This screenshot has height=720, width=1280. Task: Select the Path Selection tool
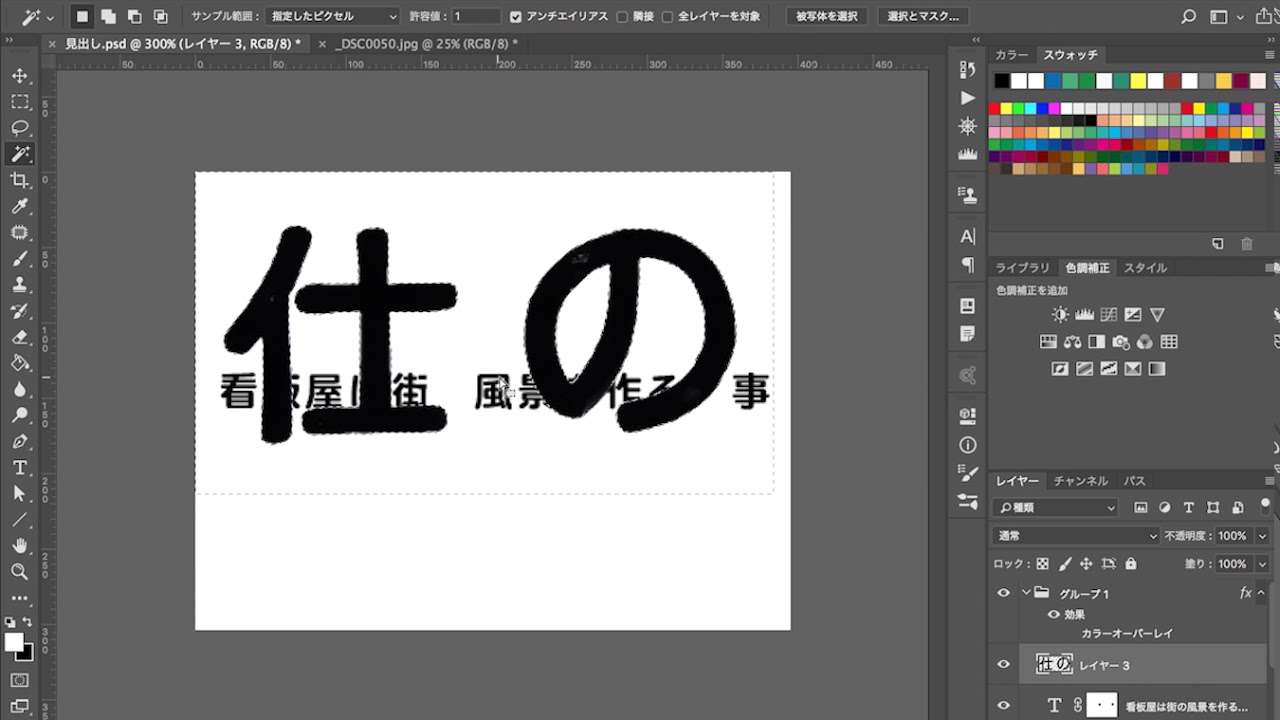click(x=20, y=494)
